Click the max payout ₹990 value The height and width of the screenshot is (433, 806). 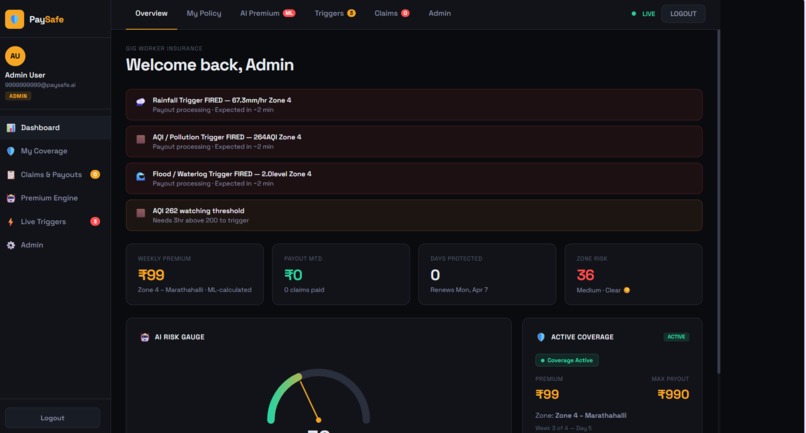click(673, 394)
